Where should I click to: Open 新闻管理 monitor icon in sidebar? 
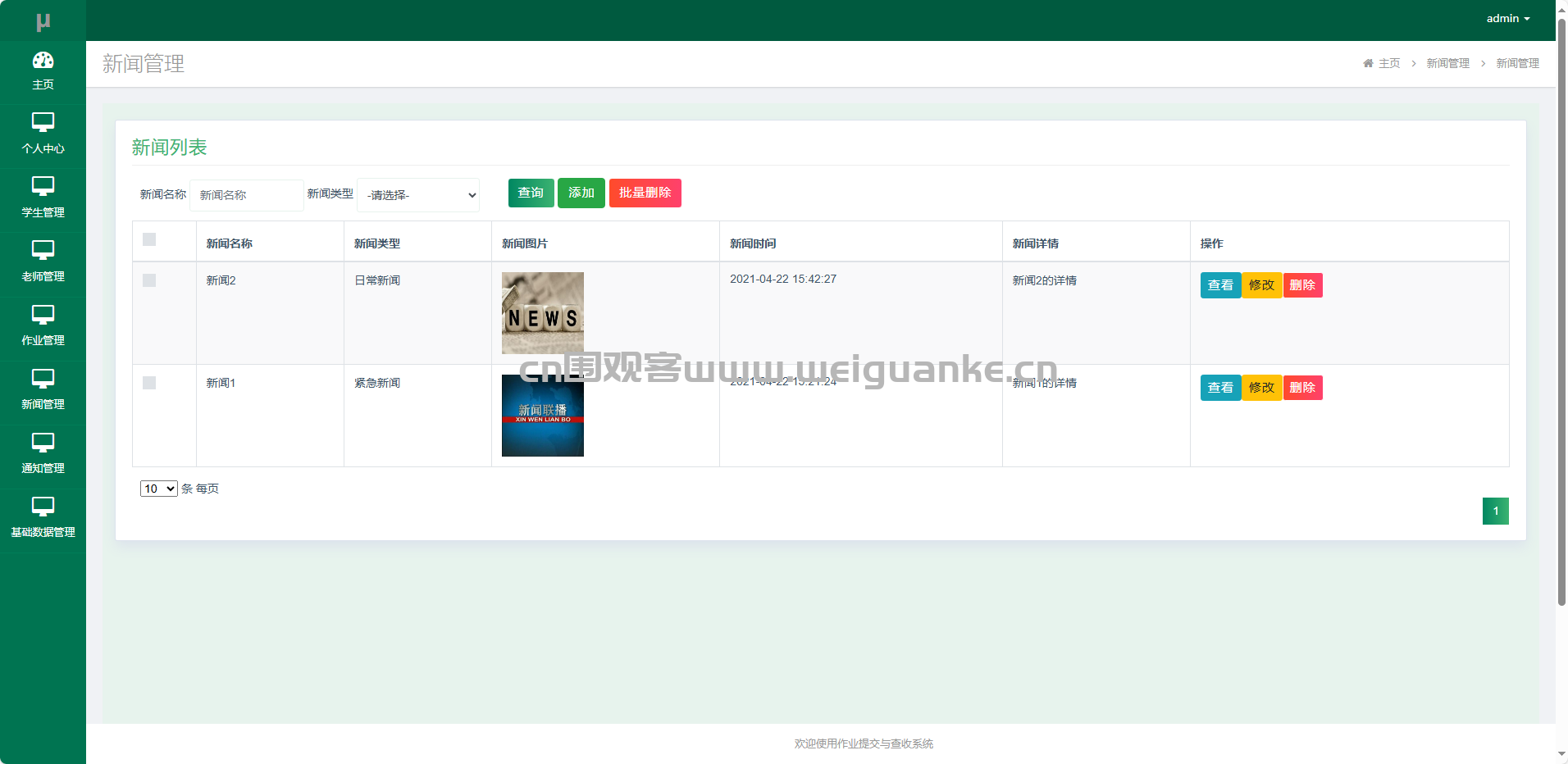pos(43,379)
